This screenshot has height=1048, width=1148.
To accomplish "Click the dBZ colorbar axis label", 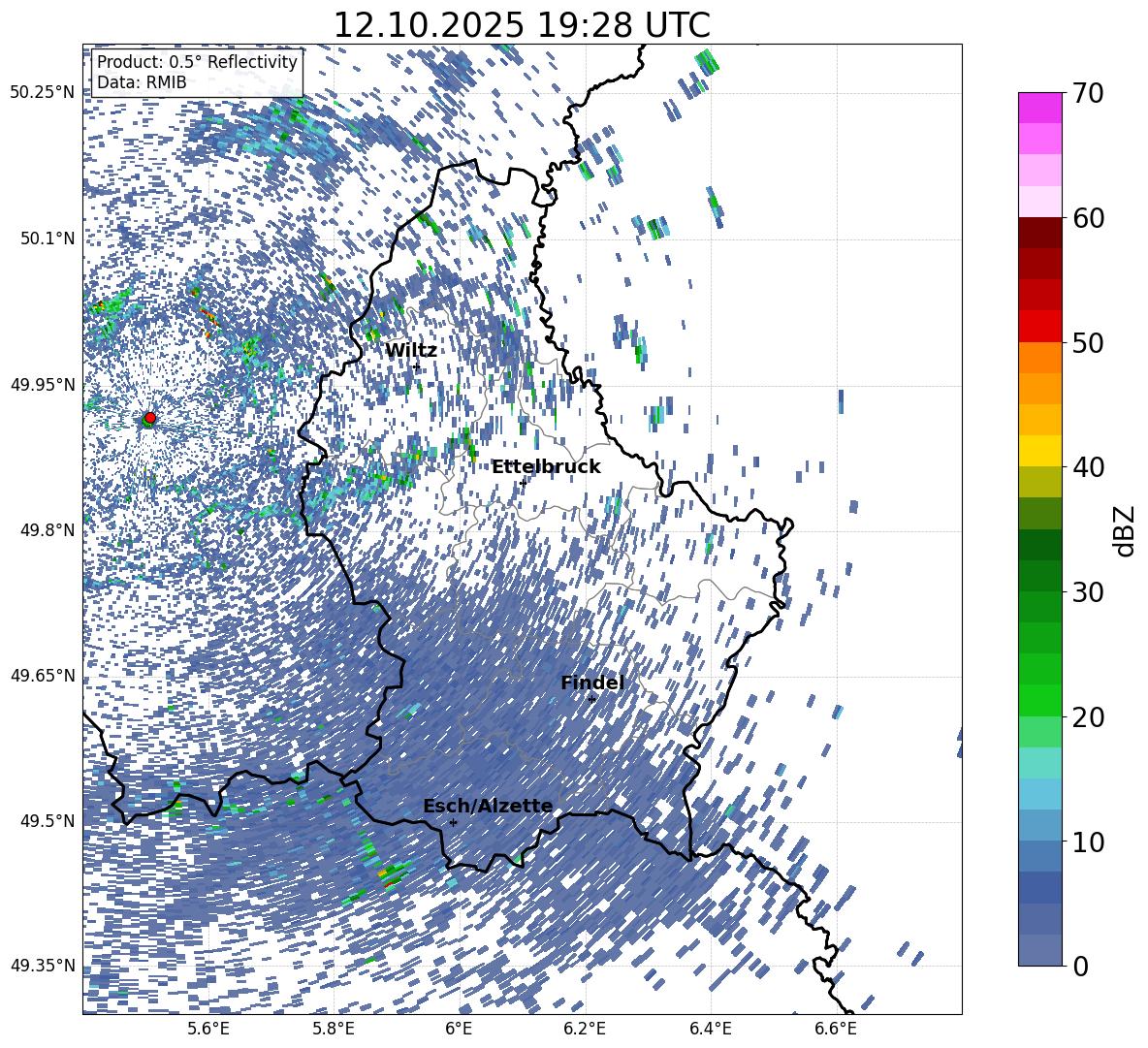I will (1125, 531).
